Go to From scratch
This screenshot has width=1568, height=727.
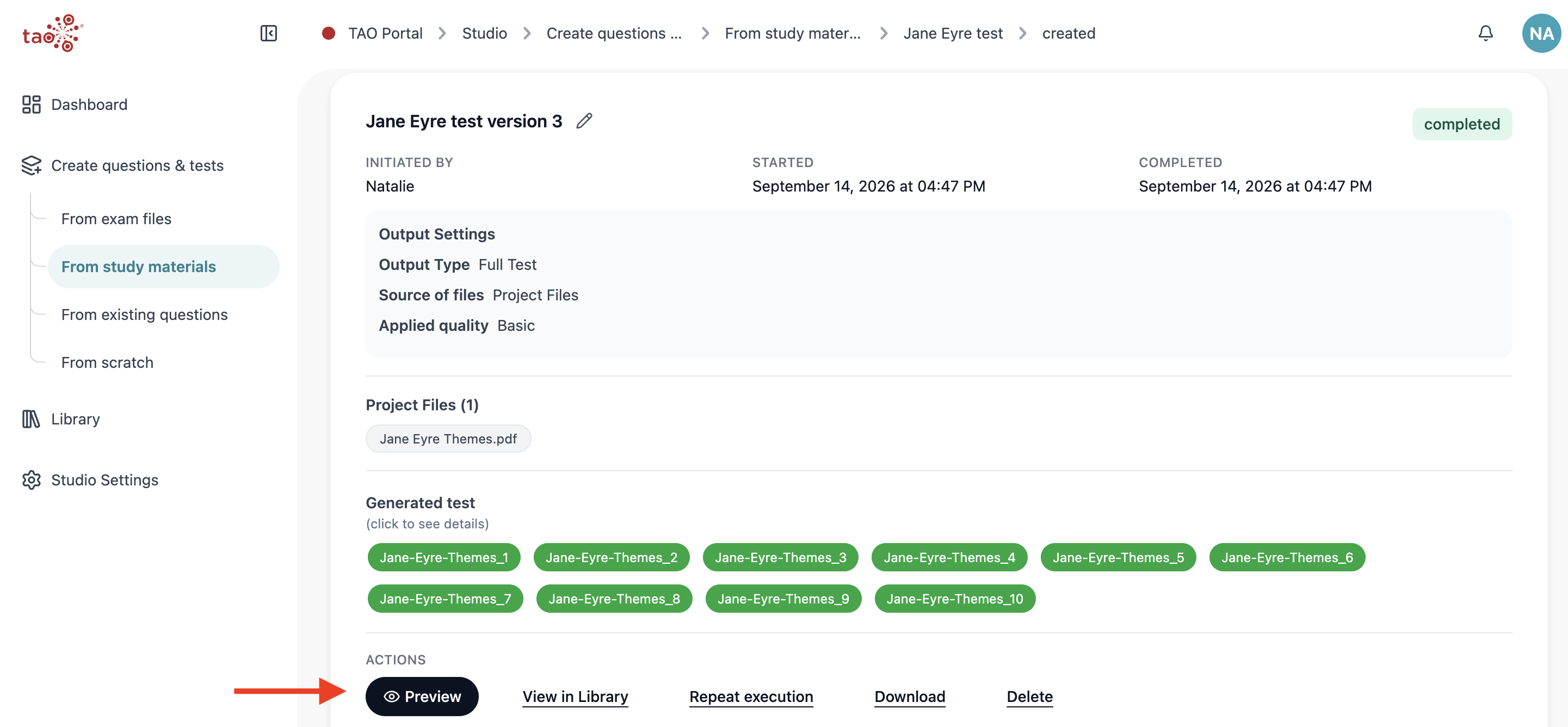[107, 362]
